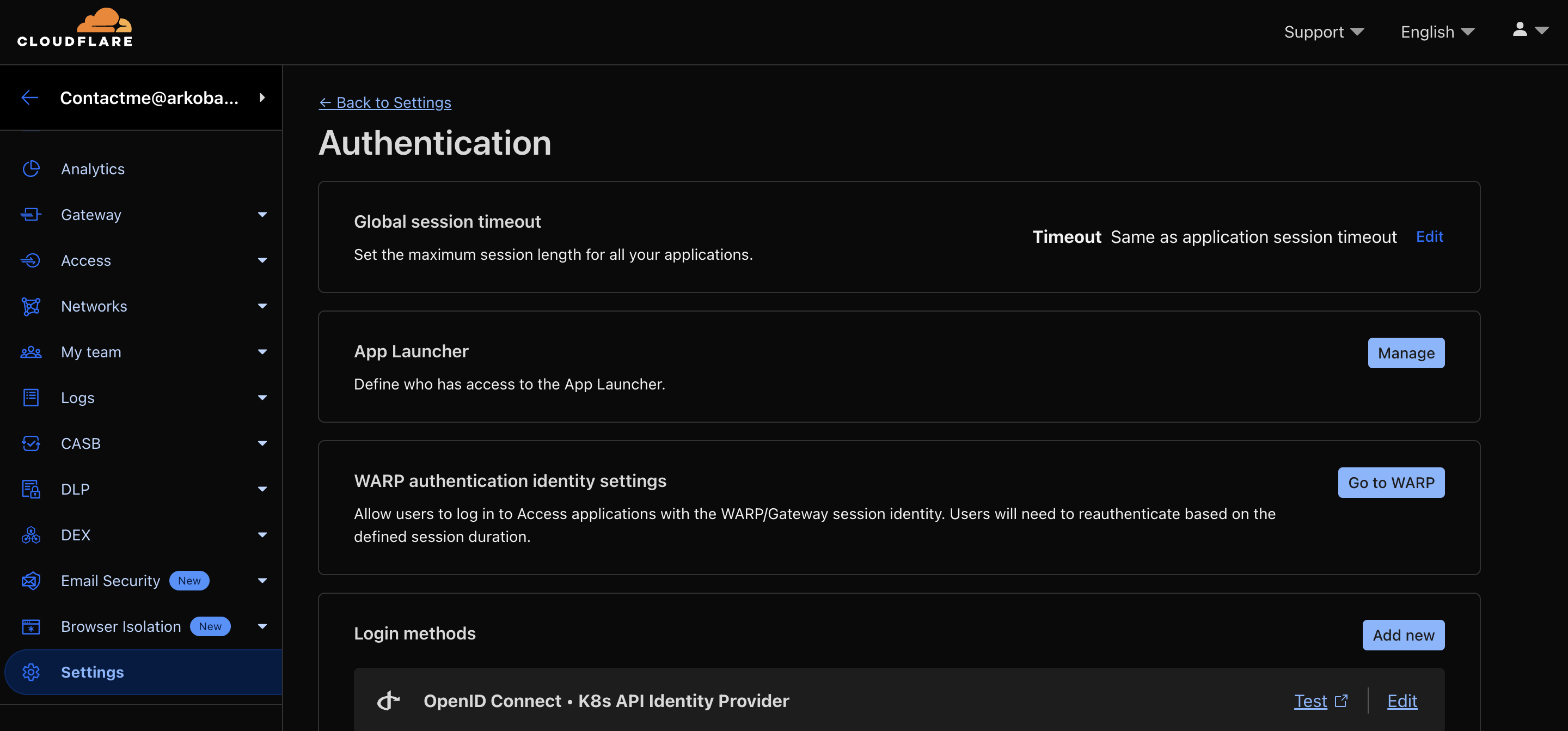This screenshot has width=1568, height=731.
Task: Click the Cloudflare logo
Action: pyautogui.click(x=74, y=27)
